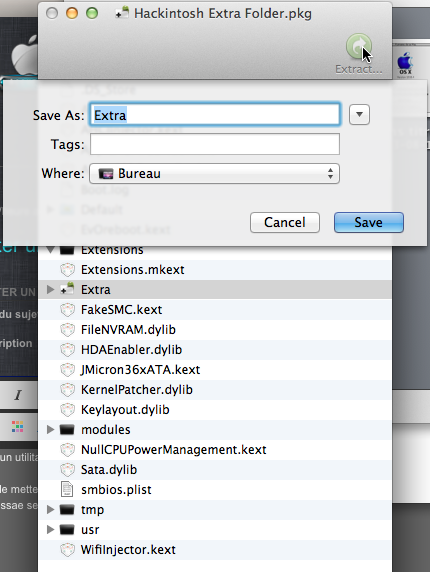The image size is (430, 572).
Task: Select the FakeSMC.kext row
Action: 215,310
